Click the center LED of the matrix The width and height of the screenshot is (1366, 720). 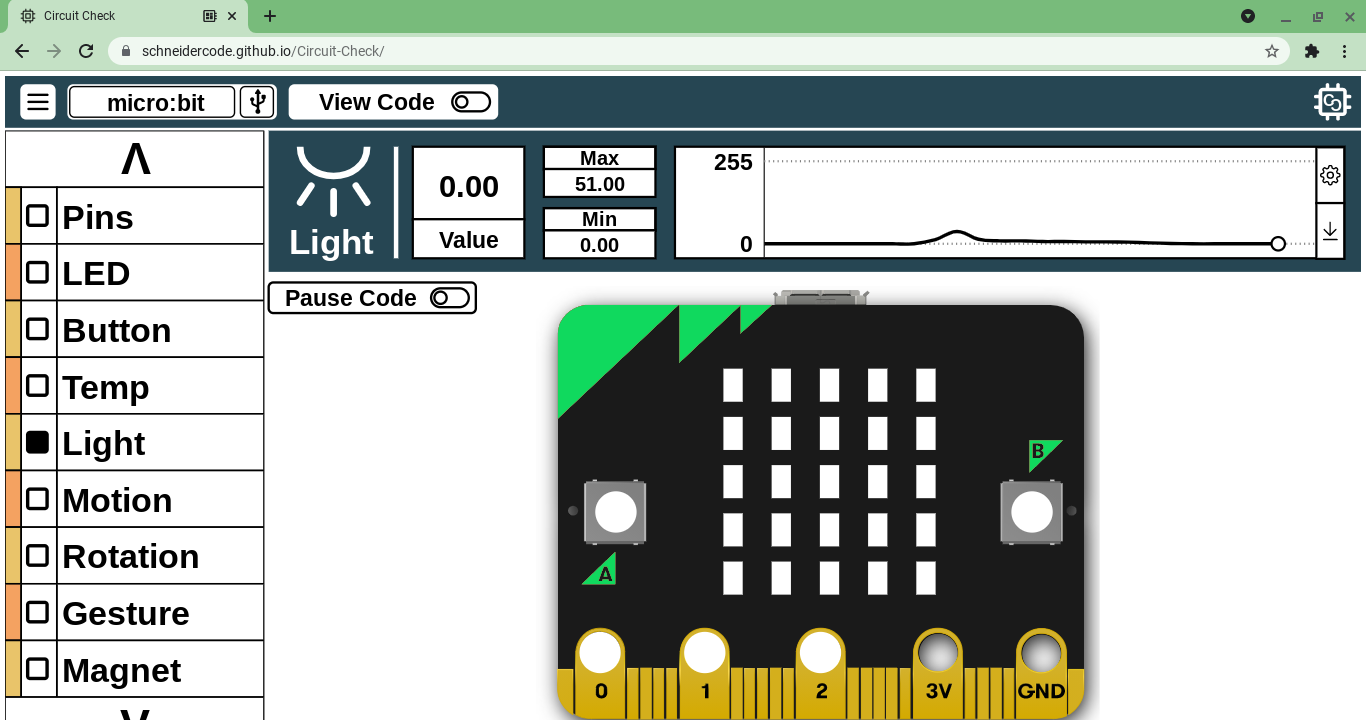829,482
